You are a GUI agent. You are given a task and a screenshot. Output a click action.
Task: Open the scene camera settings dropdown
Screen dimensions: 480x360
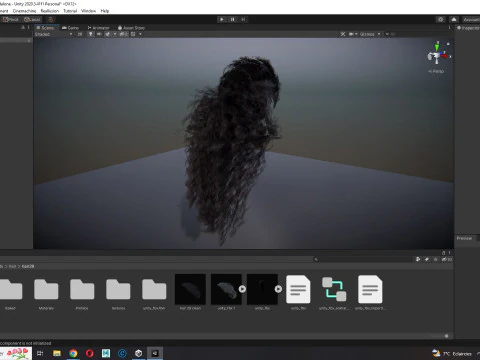coord(353,34)
